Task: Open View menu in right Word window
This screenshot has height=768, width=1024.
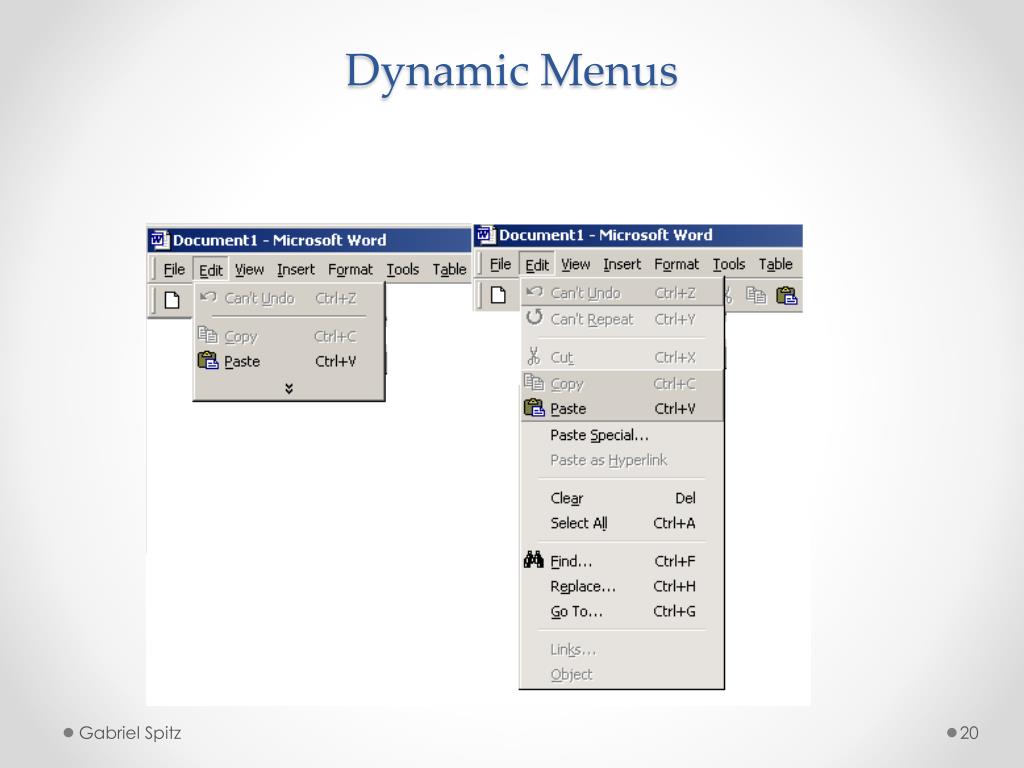Action: point(575,264)
